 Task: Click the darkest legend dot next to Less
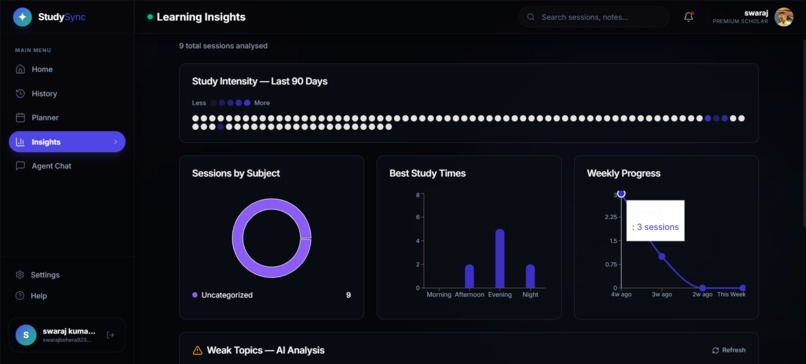point(214,103)
